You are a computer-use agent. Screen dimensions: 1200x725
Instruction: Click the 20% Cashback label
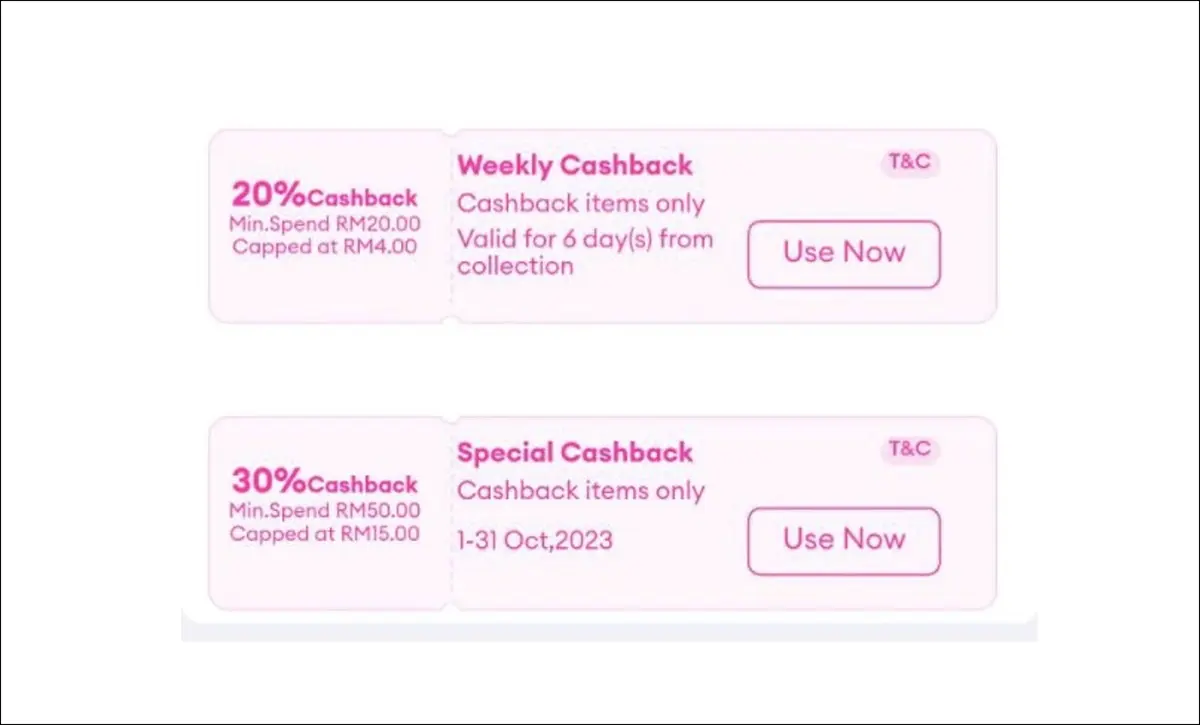pos(325,196)
